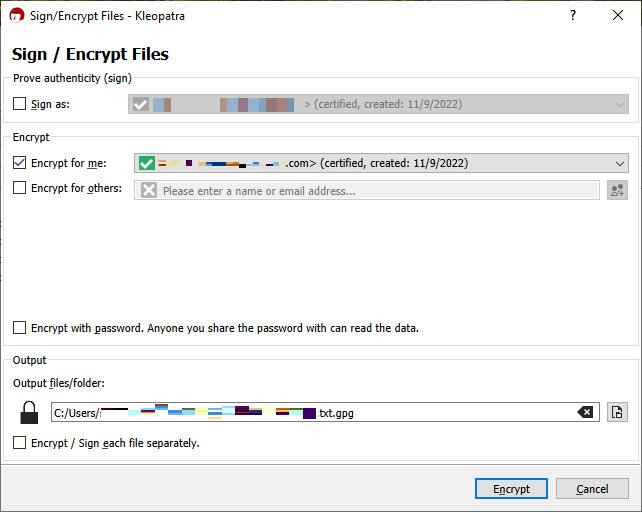Browse for output file location icon
The width and height of the screenshot is (642, 513).
click(x=617, y=412)
